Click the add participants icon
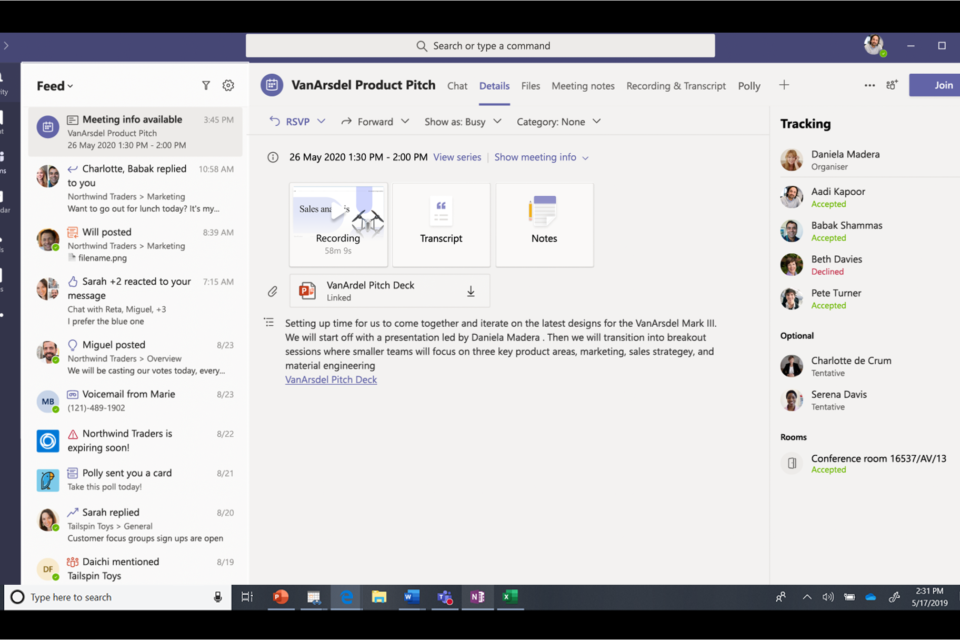960x640 pixels. point(892,85)
